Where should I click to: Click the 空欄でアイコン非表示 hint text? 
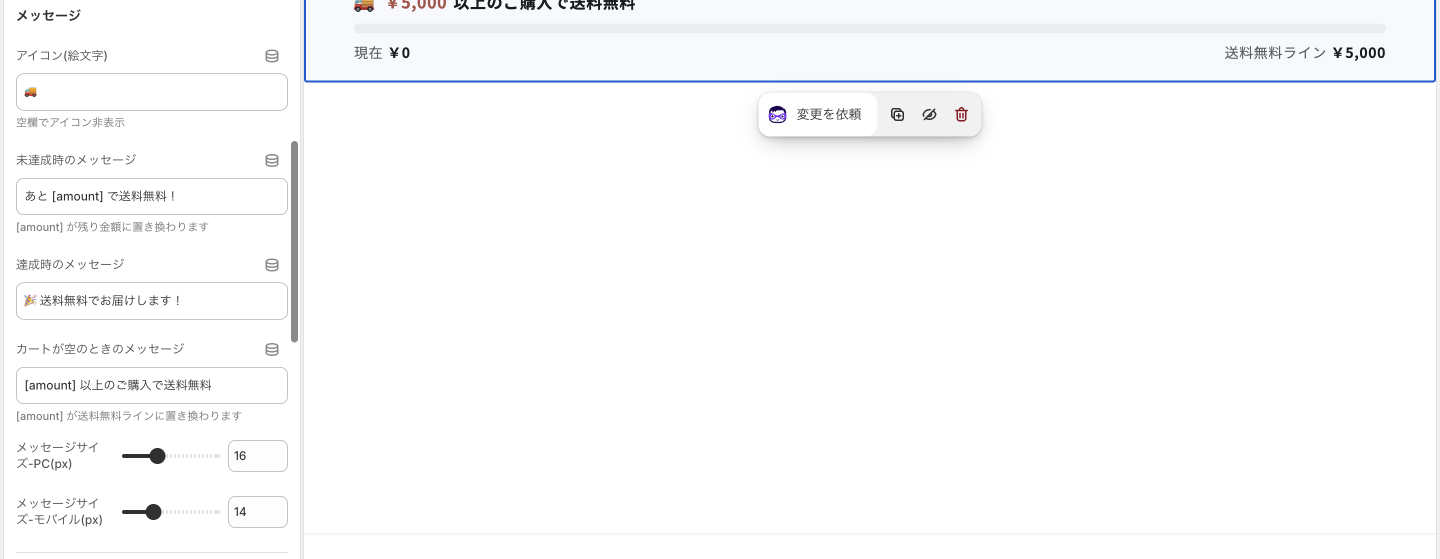(70, 122)
